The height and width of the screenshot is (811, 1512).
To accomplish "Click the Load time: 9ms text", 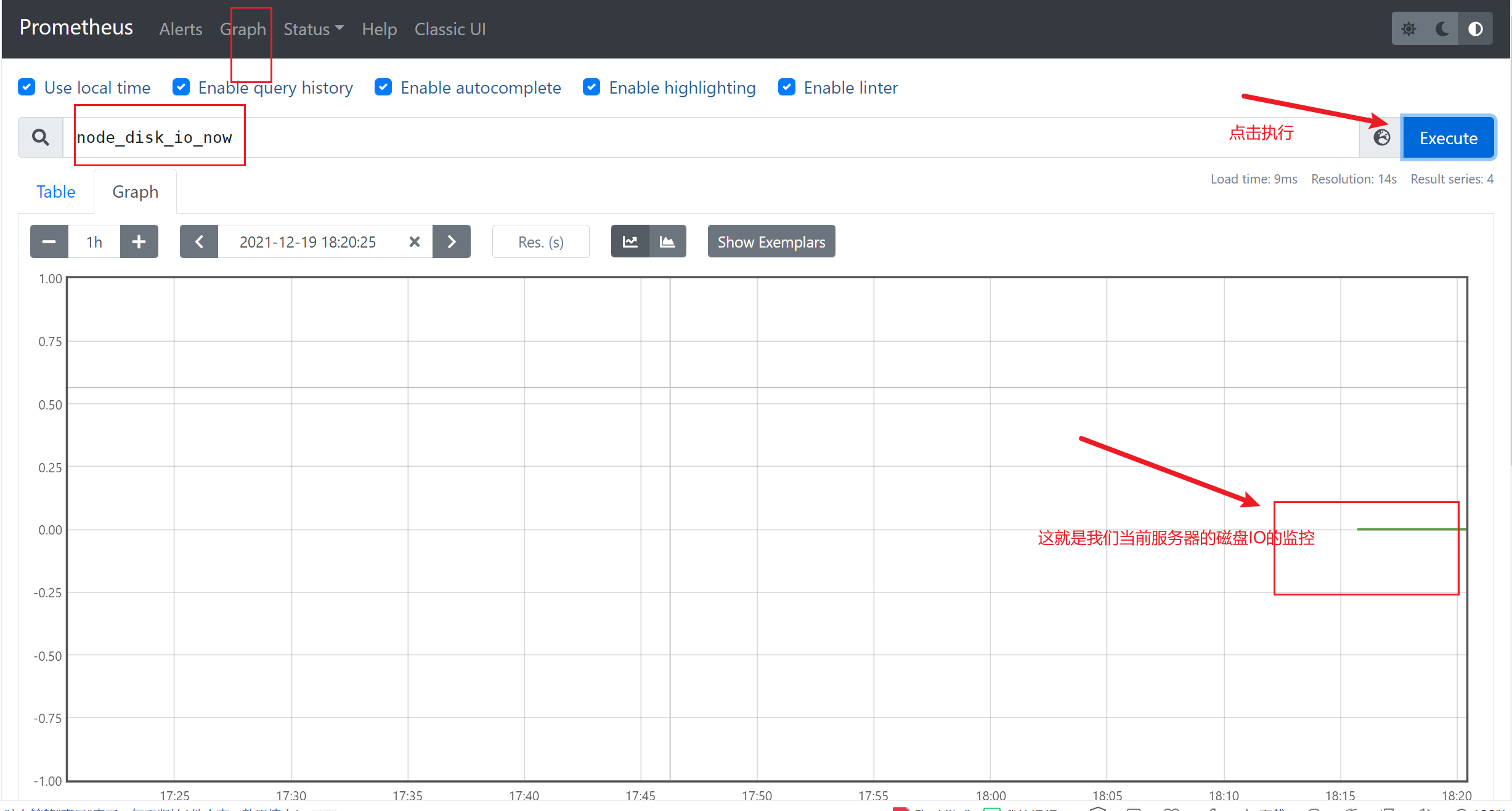I will point(1254,179).
